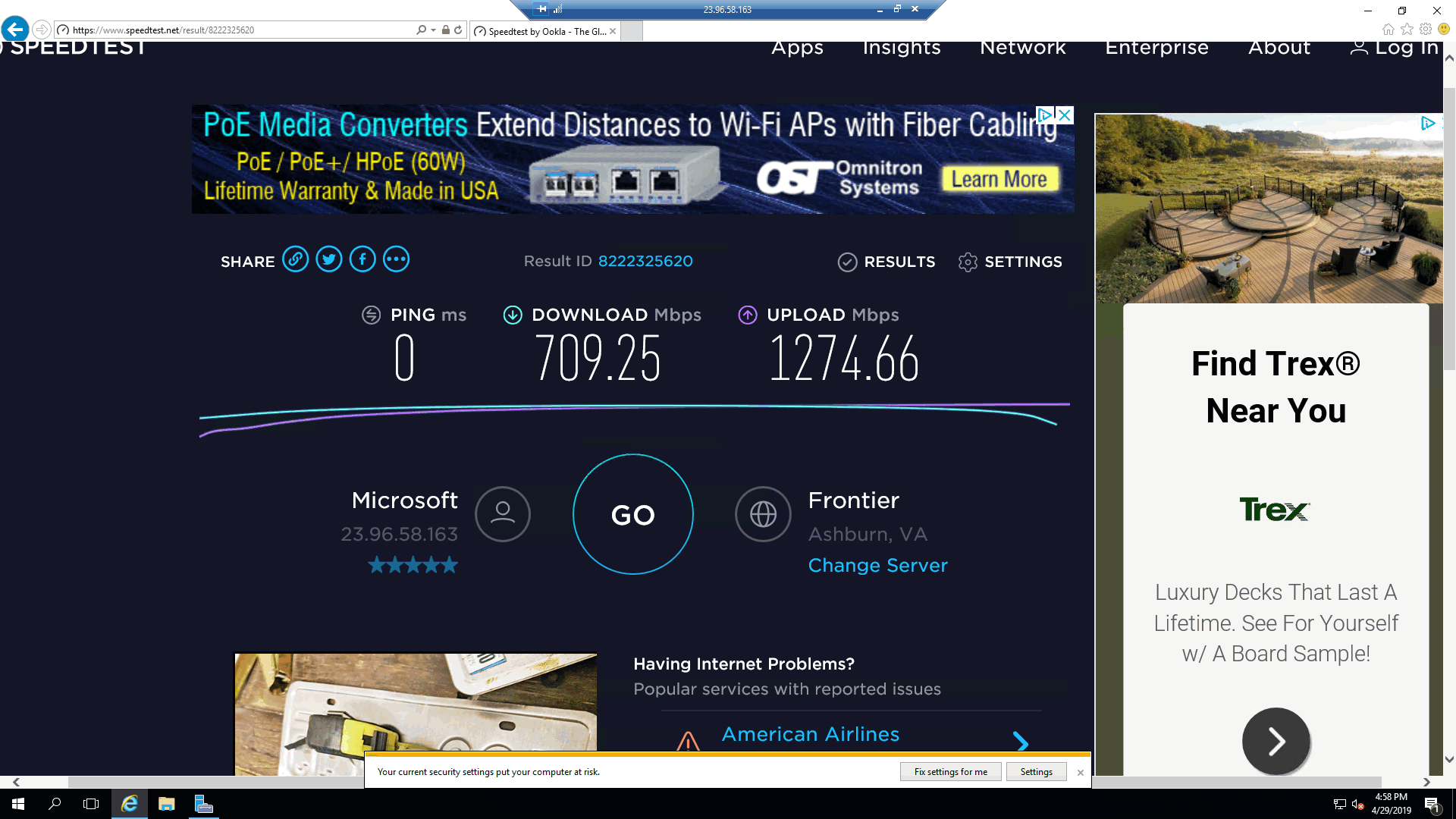This screenshot has width=1456, height=819.
Task: Open the About menu item
Action: click(x=1279, y=47)
